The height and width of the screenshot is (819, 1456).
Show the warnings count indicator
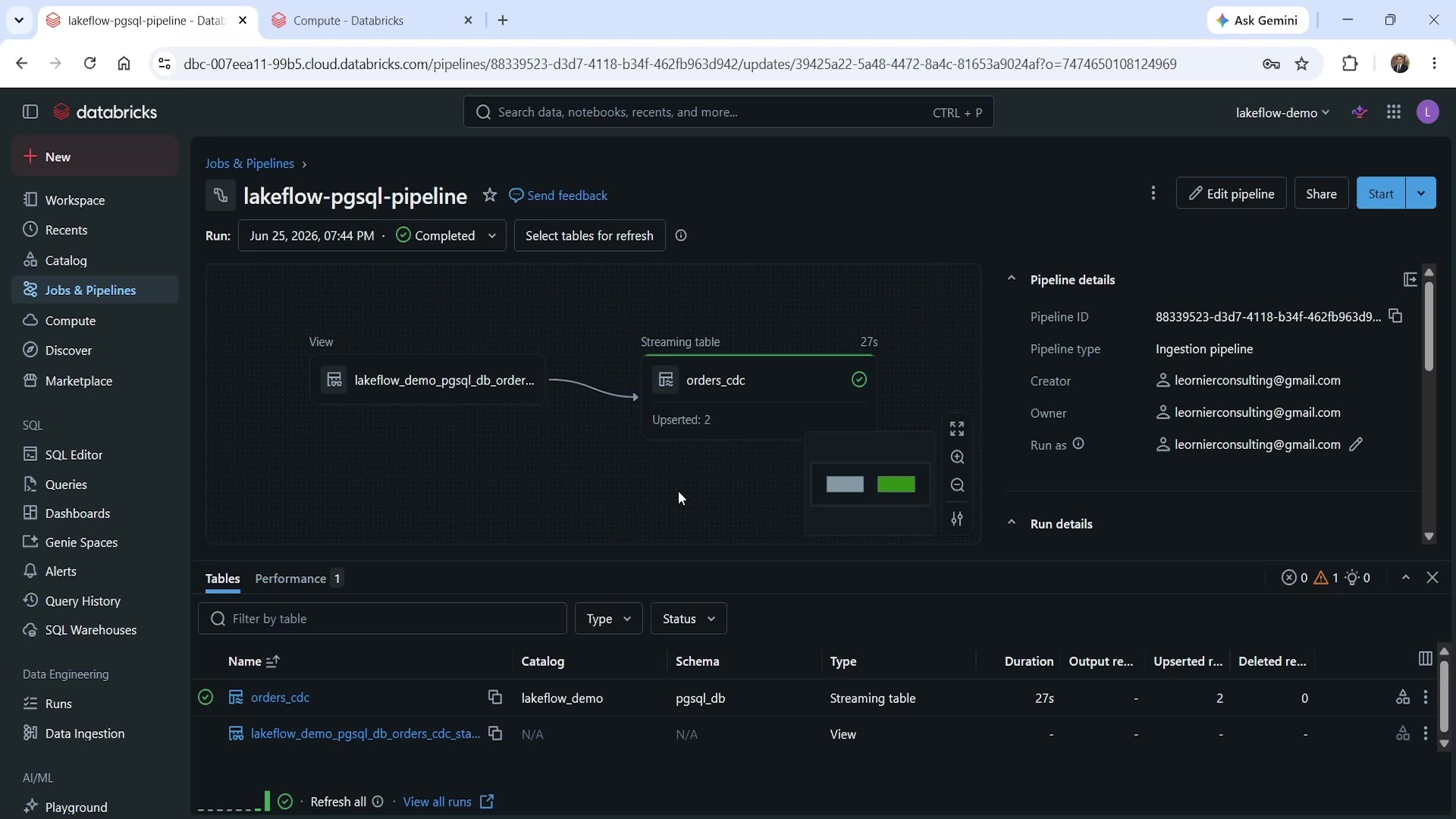pyautogui.click(x=1326, y=578)
